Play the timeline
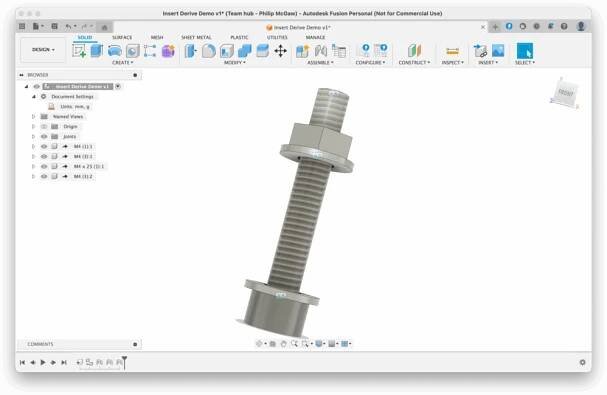The width and height of the screenshot is (607, 395). pyautogui.click(x=43, y=362)
